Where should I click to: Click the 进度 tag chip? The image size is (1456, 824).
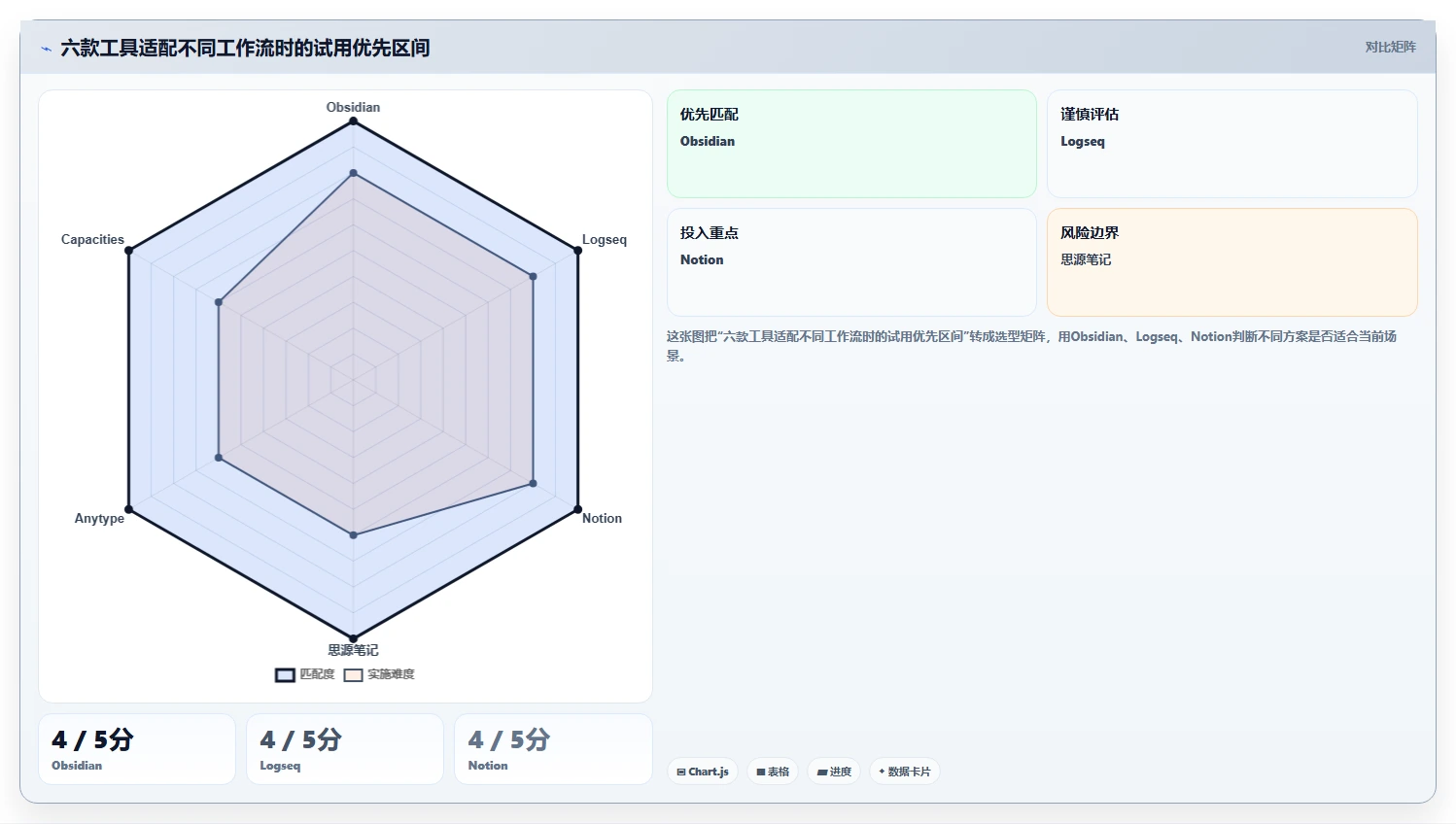pos(834,772)
